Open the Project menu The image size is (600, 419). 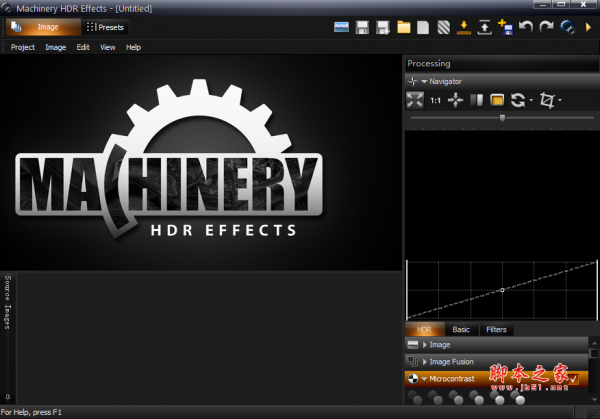click(22, 47)
